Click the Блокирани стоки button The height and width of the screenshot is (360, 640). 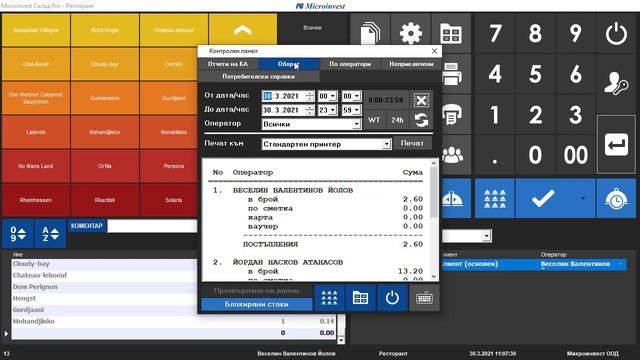[256, 304]
